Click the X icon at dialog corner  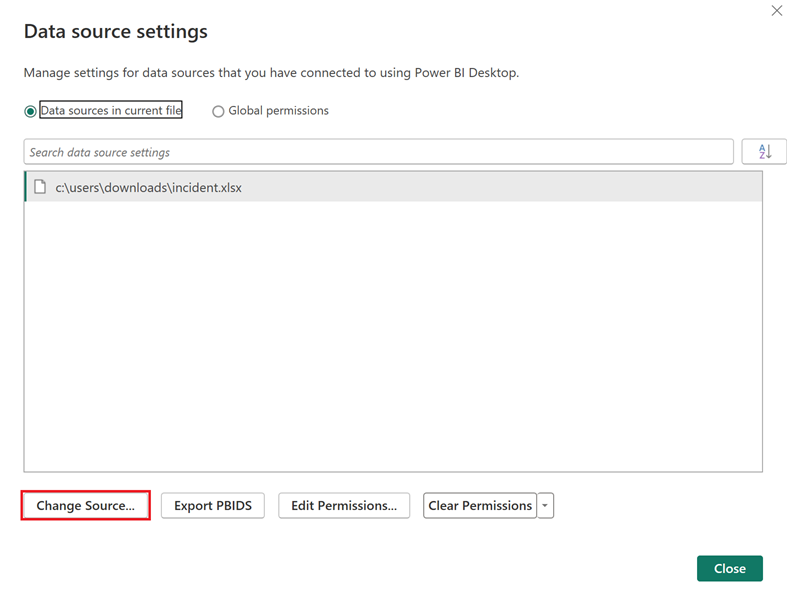(x=776, y=10)
